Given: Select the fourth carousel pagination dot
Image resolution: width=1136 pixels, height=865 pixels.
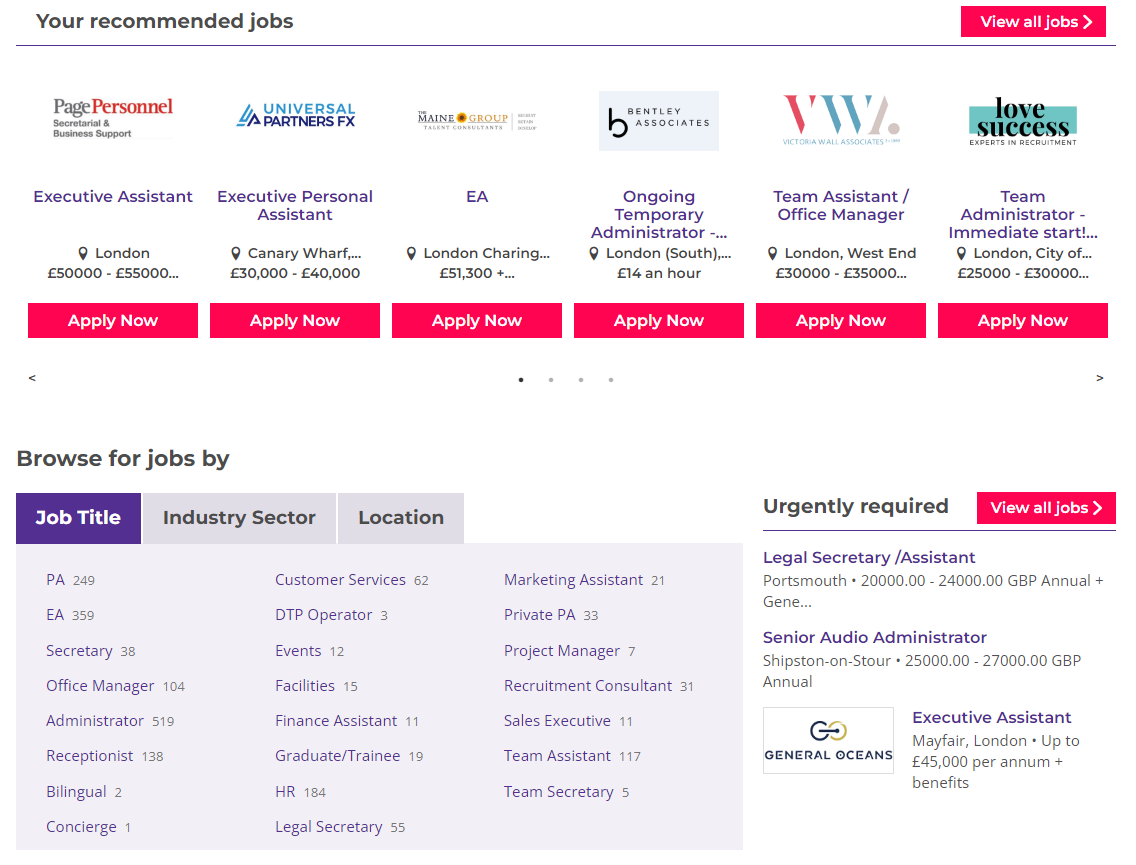Looking at the screenshot, I should [x=611, y=380].
